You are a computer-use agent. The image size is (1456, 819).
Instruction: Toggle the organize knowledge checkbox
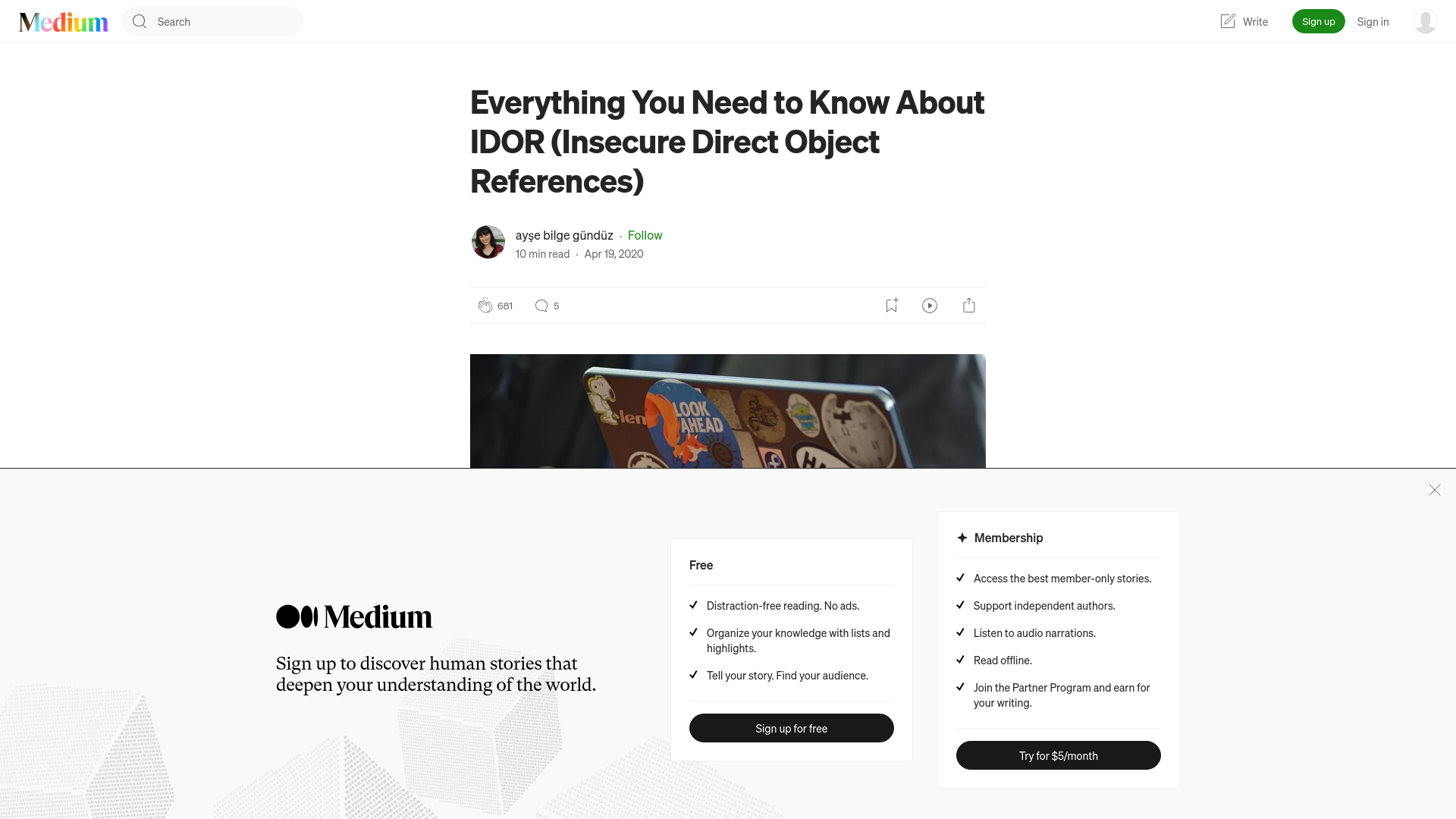pos(693,632)
